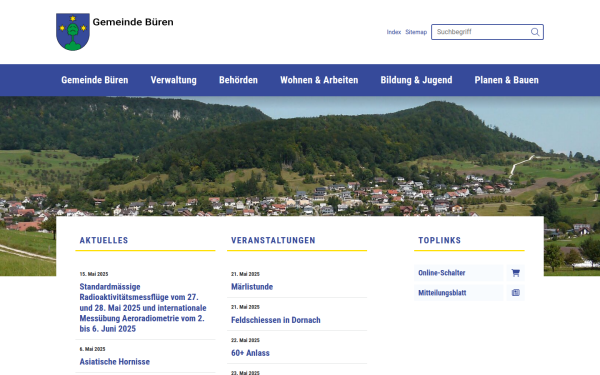
Task: Open the Wohnen & Arbeiten menu
Action: pyautogui.click(x=319, y=80)
